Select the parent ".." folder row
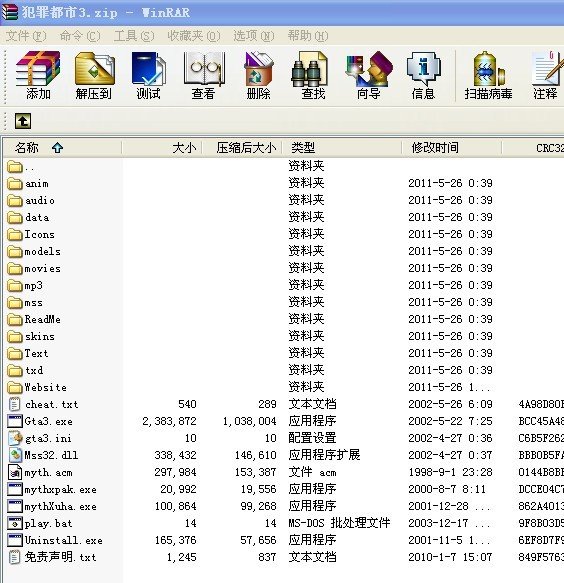The image size is (564, 583). pyautogui.click(x=21, y=167)
